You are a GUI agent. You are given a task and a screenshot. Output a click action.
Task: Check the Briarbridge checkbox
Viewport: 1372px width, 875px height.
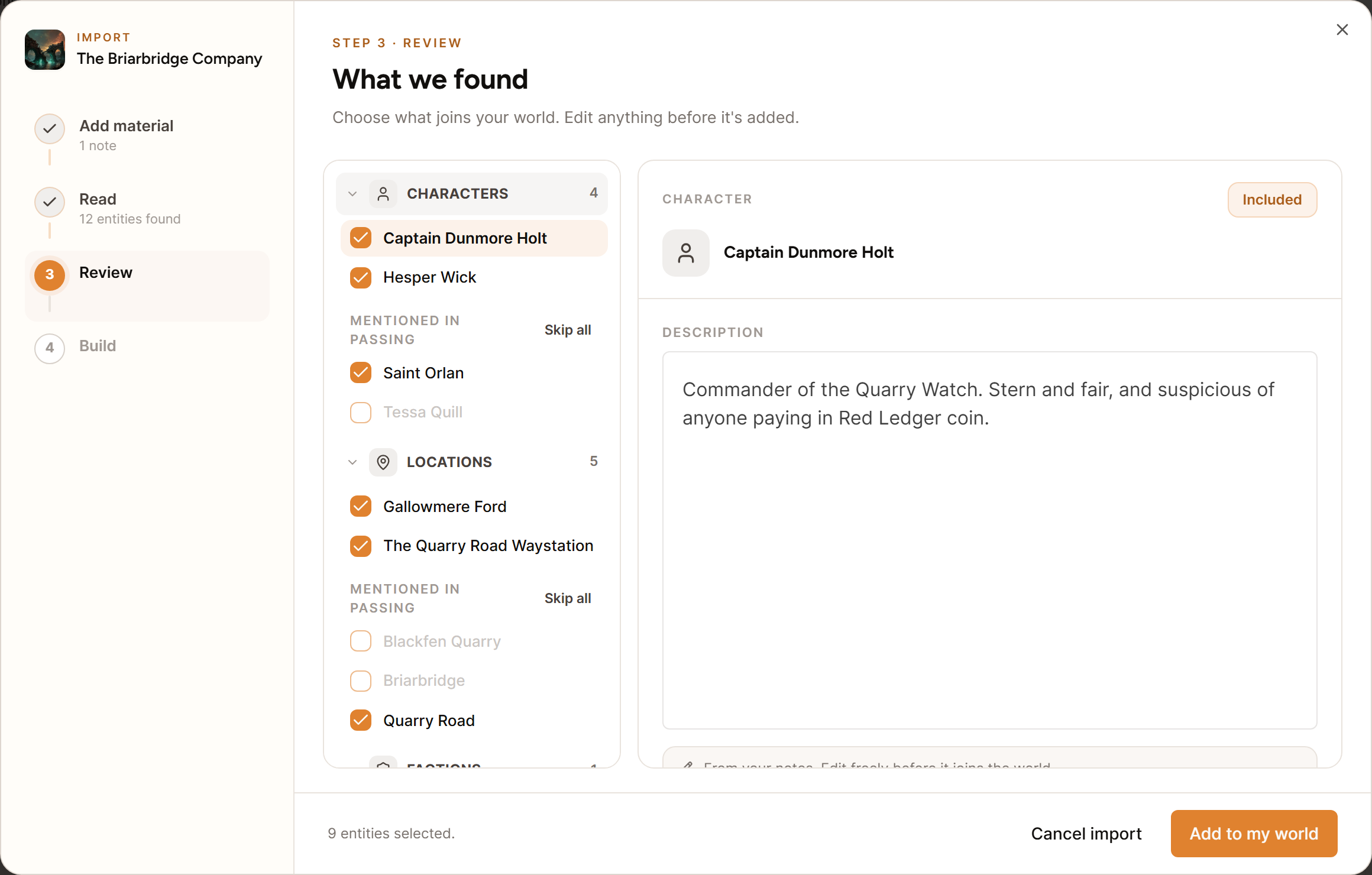click(361, 680)
